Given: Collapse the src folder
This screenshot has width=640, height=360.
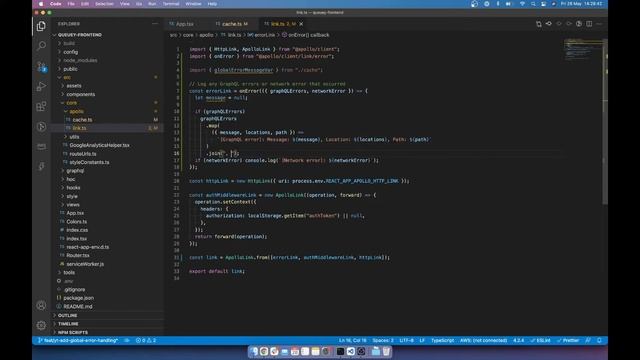Looking at the screenshot, I should (x=67, y=77).
